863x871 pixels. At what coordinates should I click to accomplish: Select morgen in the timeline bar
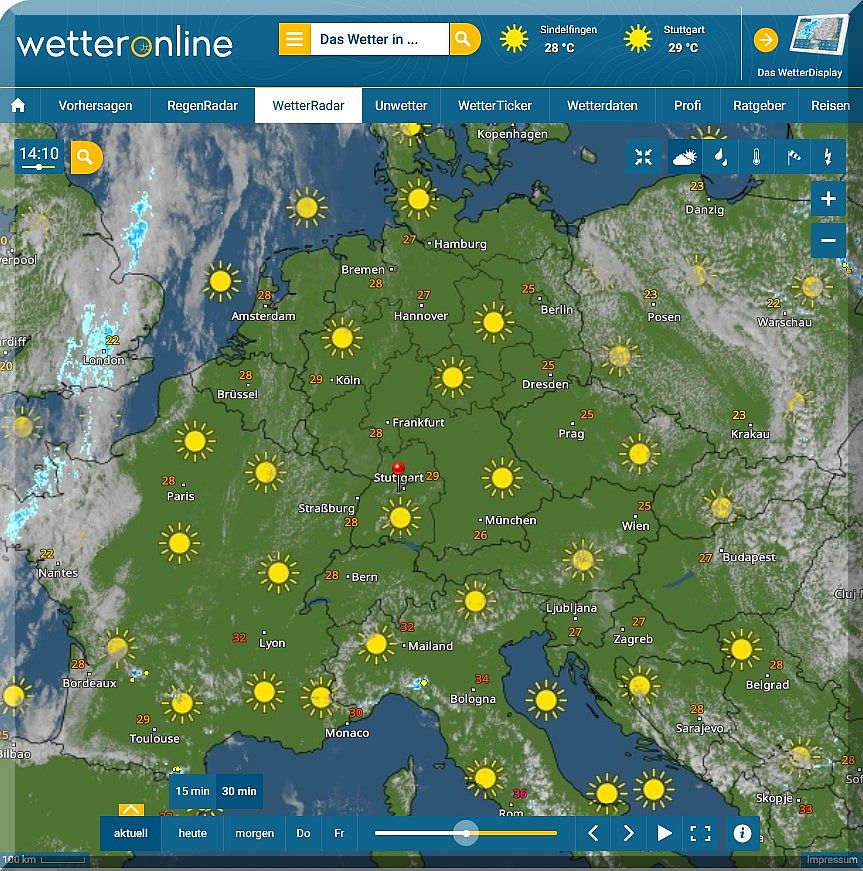coord(254,833)
